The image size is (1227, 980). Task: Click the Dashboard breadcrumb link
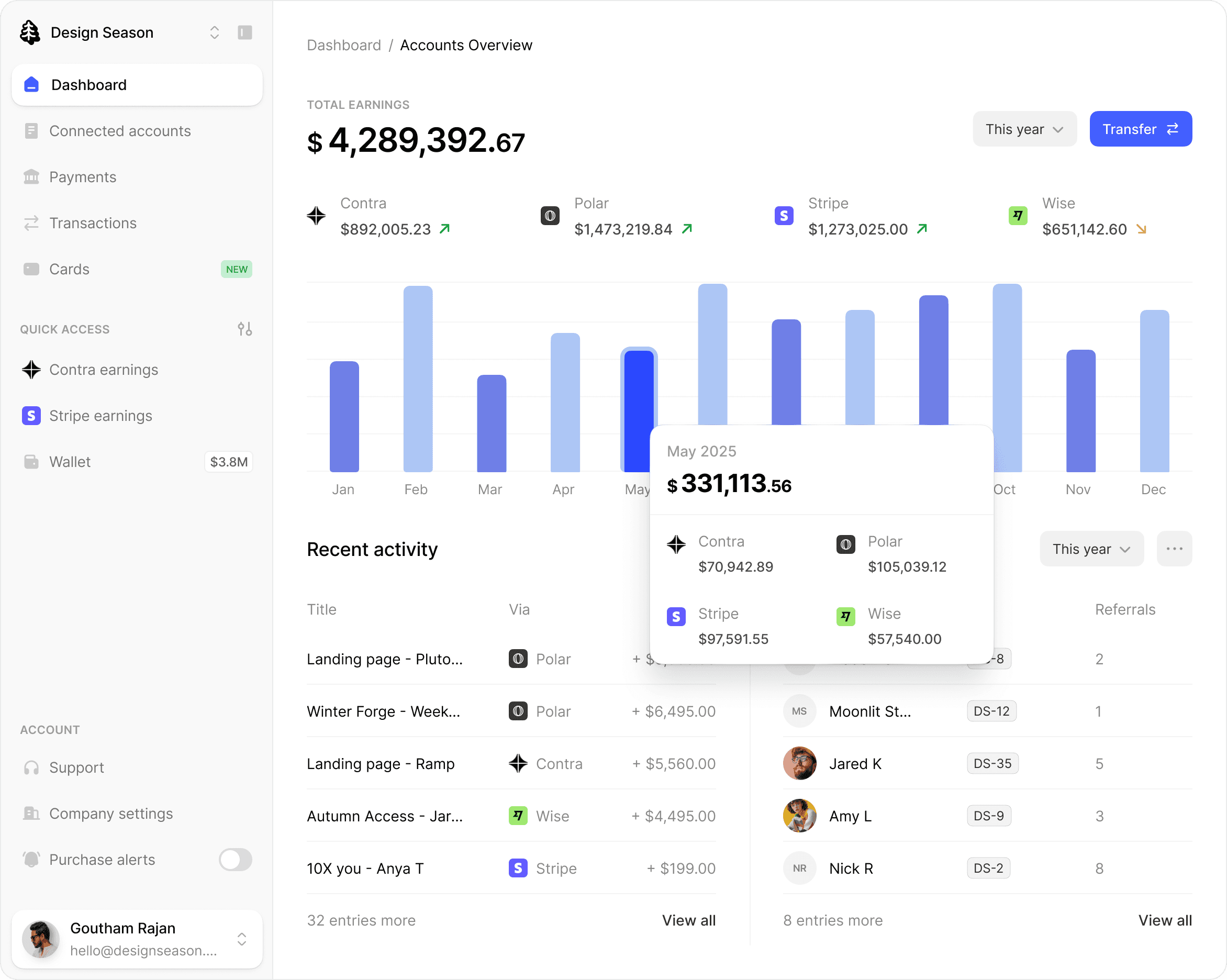click(344, 45)
